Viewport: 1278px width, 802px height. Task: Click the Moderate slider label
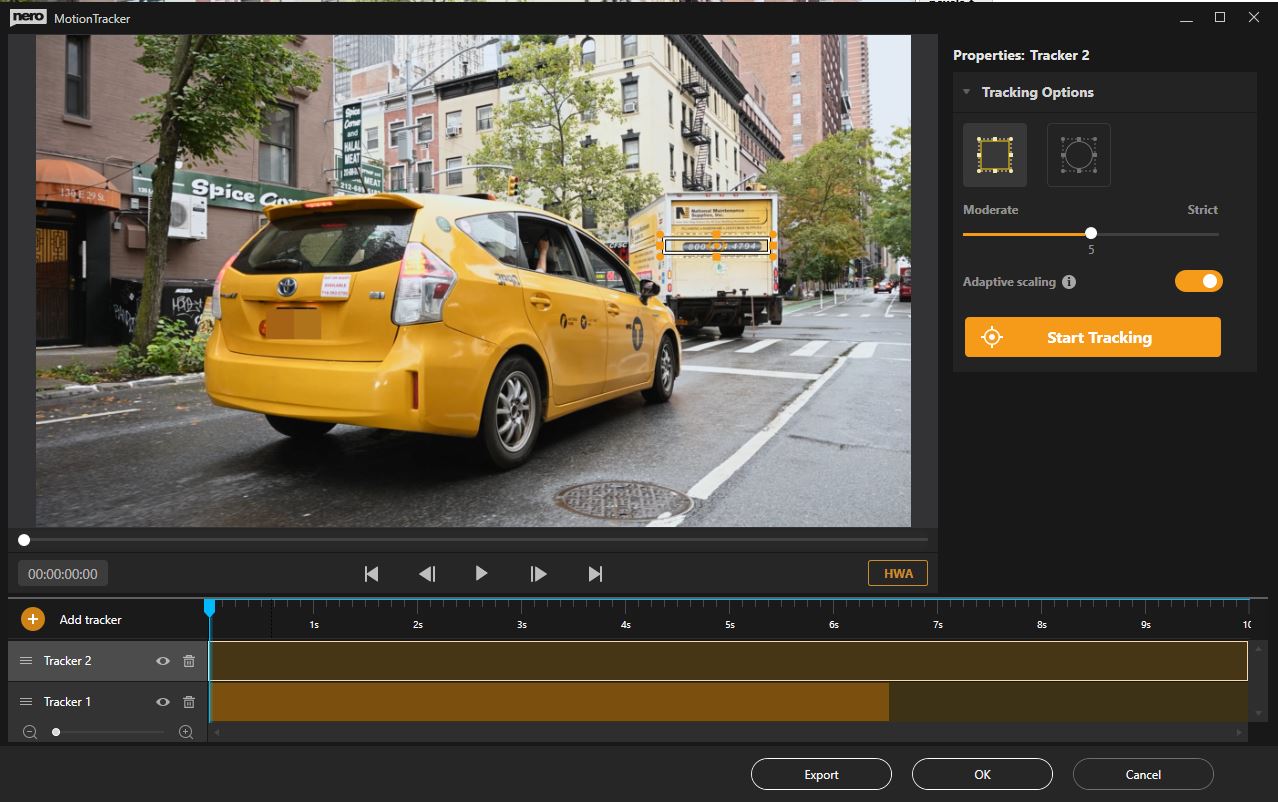990,210
